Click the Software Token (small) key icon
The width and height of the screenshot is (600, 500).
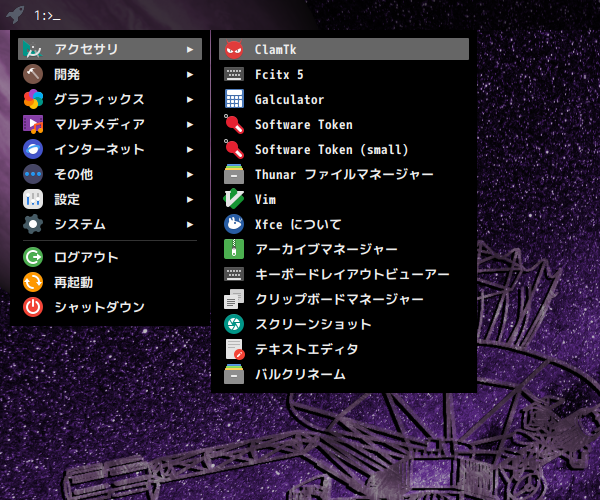pos(234,149)
